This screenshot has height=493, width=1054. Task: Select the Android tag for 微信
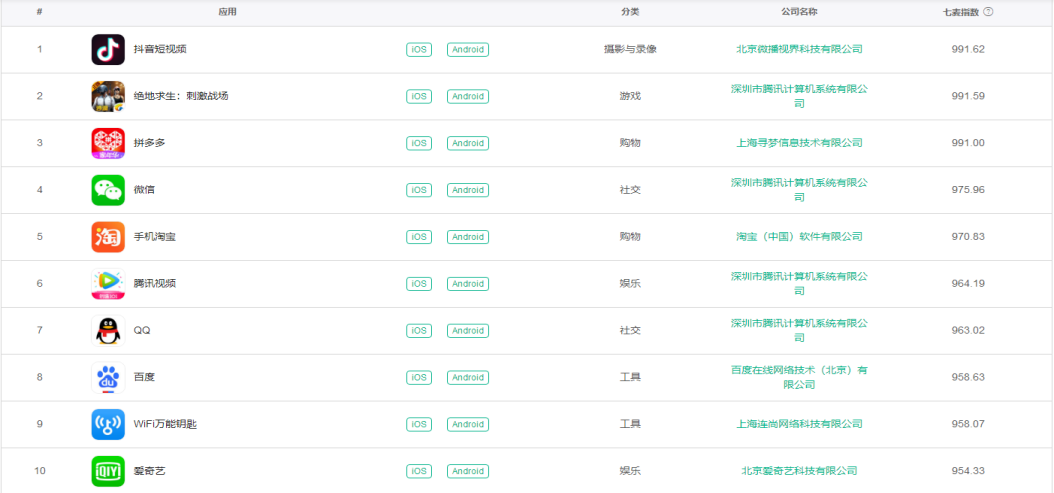coord(467,190)
